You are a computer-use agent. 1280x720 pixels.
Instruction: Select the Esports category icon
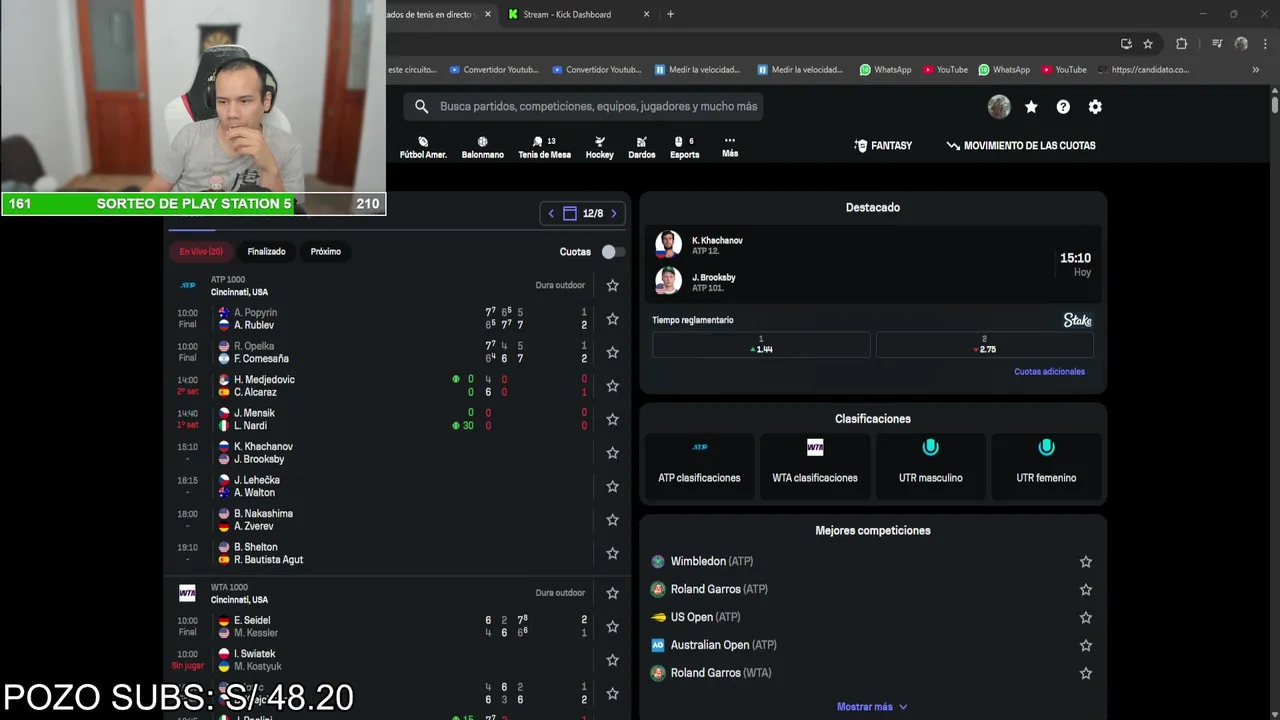[x=684, y=147]
